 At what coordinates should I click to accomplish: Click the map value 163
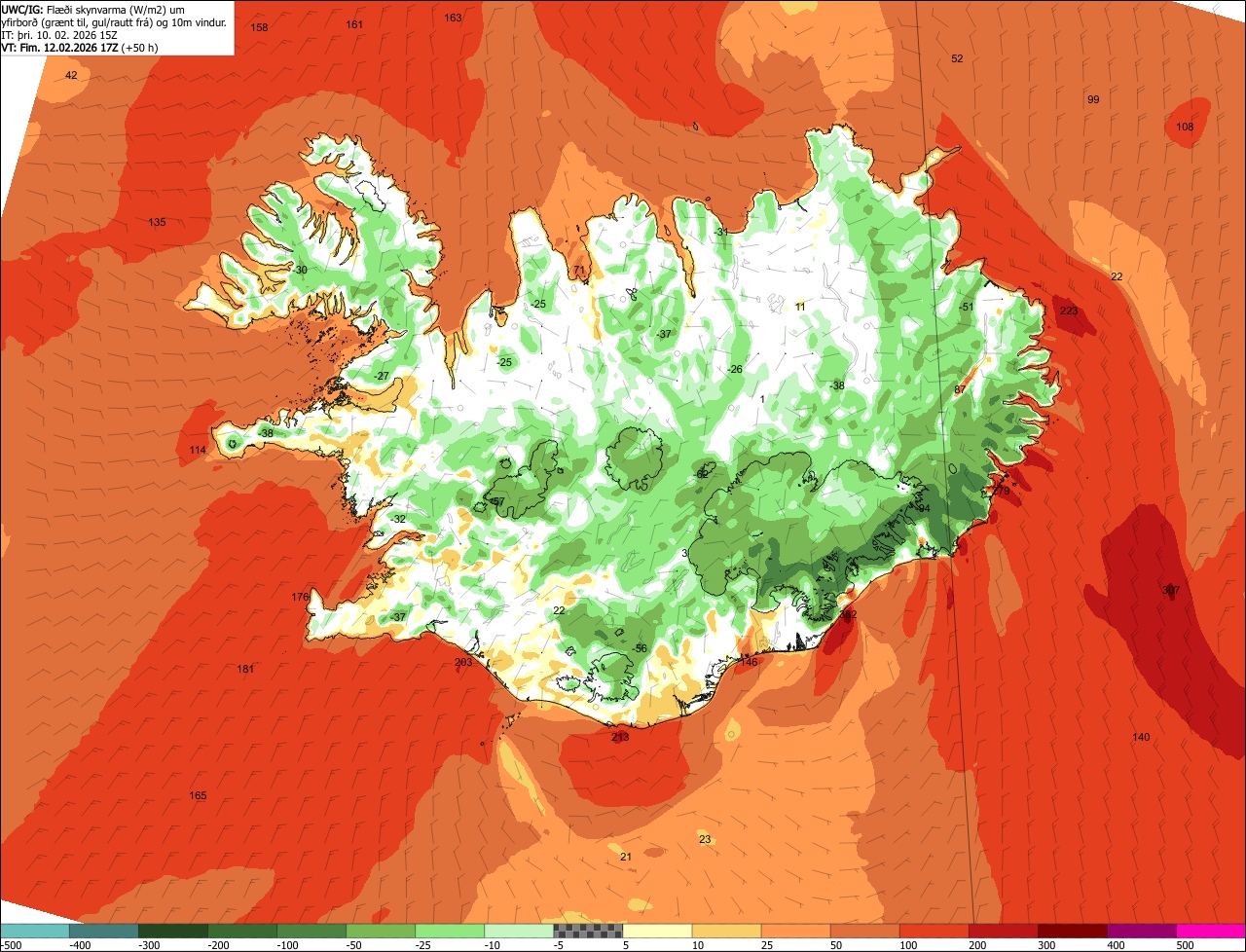tap(453, 18)
